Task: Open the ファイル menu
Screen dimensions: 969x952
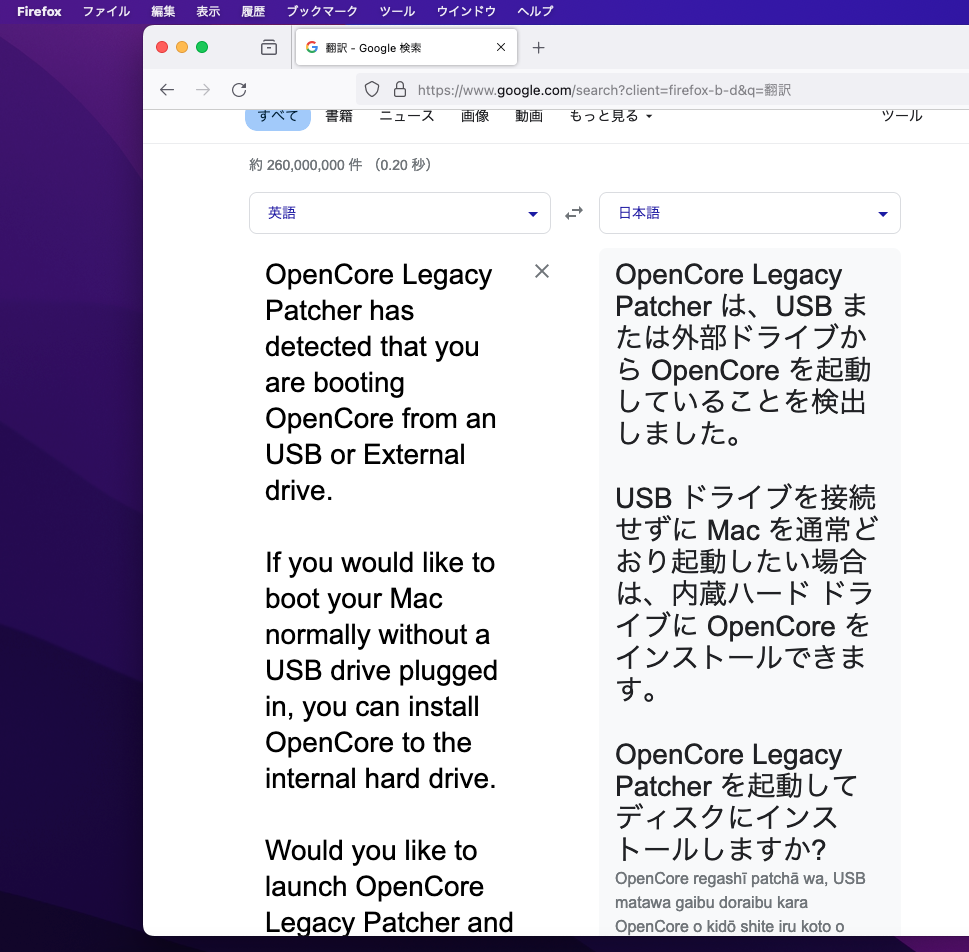Action: pyautogui.click(x=106, y=11)
